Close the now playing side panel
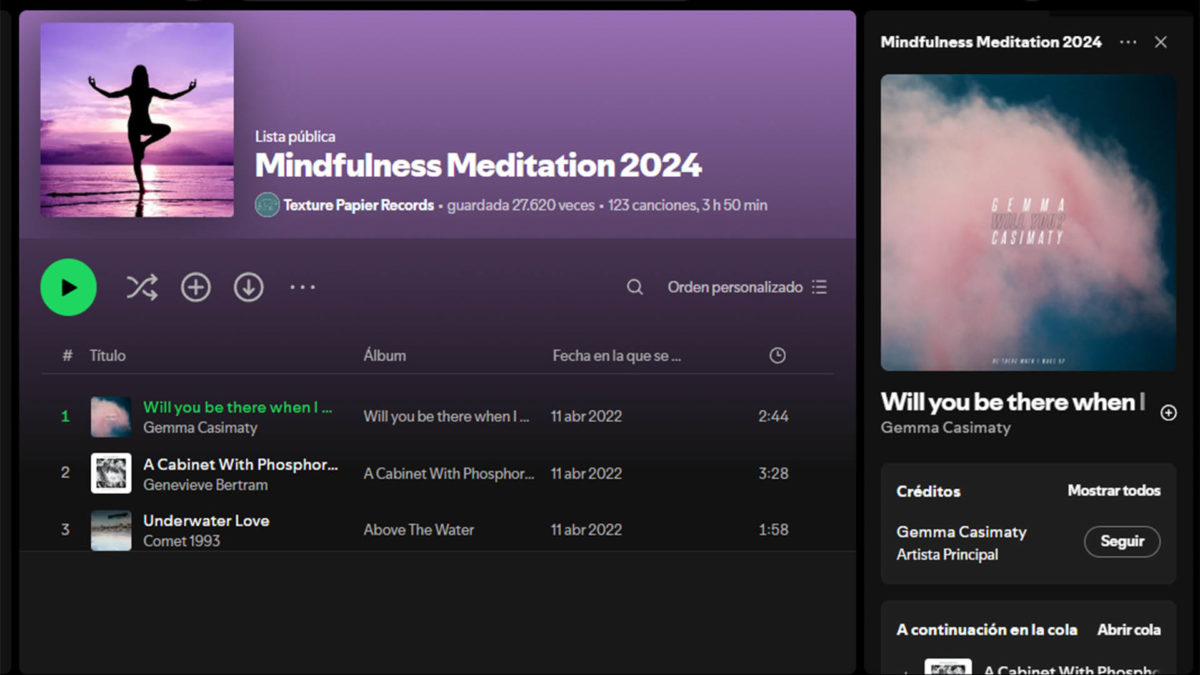The image size is (1200, 675). click(1161, 42)
